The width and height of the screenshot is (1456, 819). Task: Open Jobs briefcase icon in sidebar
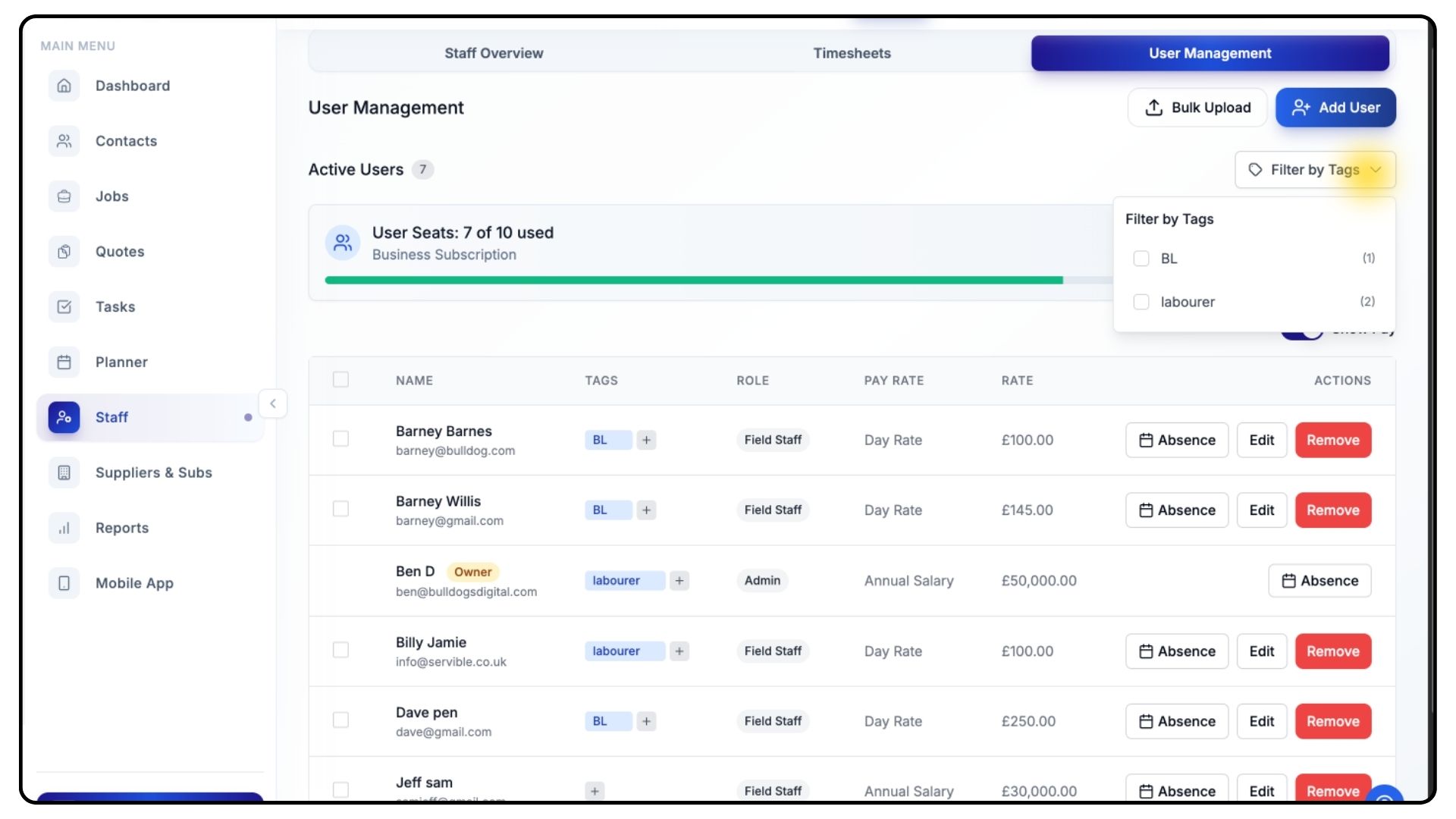(64, 196)
